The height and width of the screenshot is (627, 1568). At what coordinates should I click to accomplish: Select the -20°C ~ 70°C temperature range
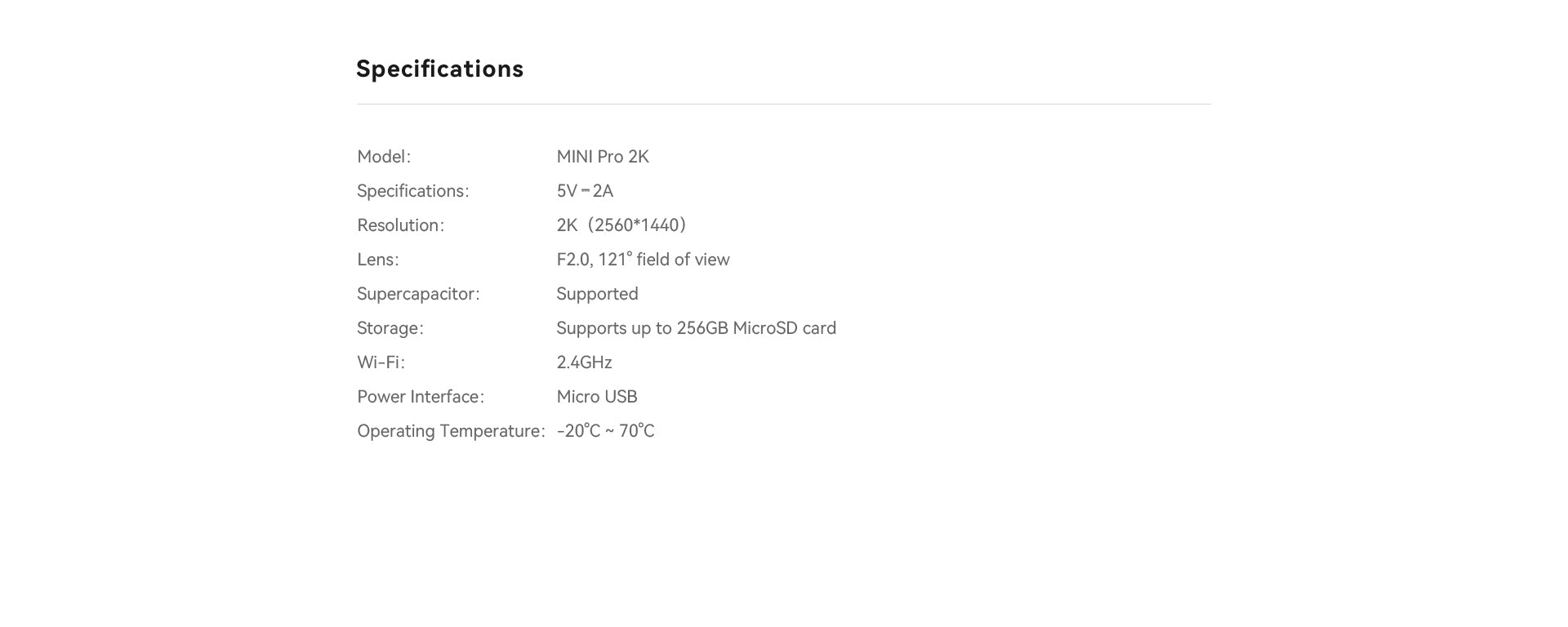point(605,431)
